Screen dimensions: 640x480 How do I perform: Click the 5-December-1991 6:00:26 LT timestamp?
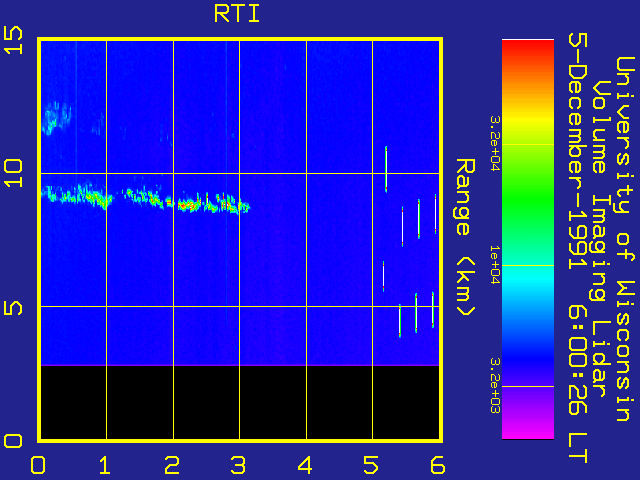tap(578, 248)
